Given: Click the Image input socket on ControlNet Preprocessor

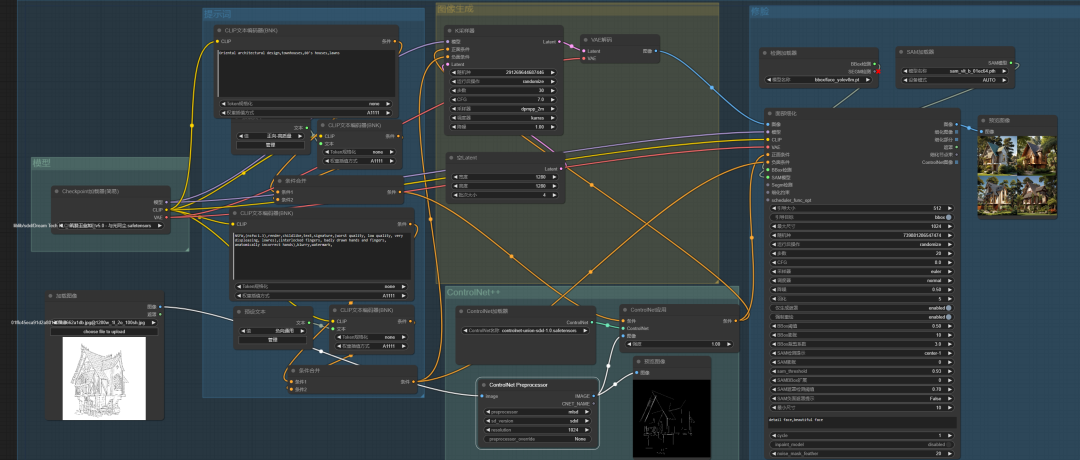Looking at the screenshot, I should [x=481, y=396].
